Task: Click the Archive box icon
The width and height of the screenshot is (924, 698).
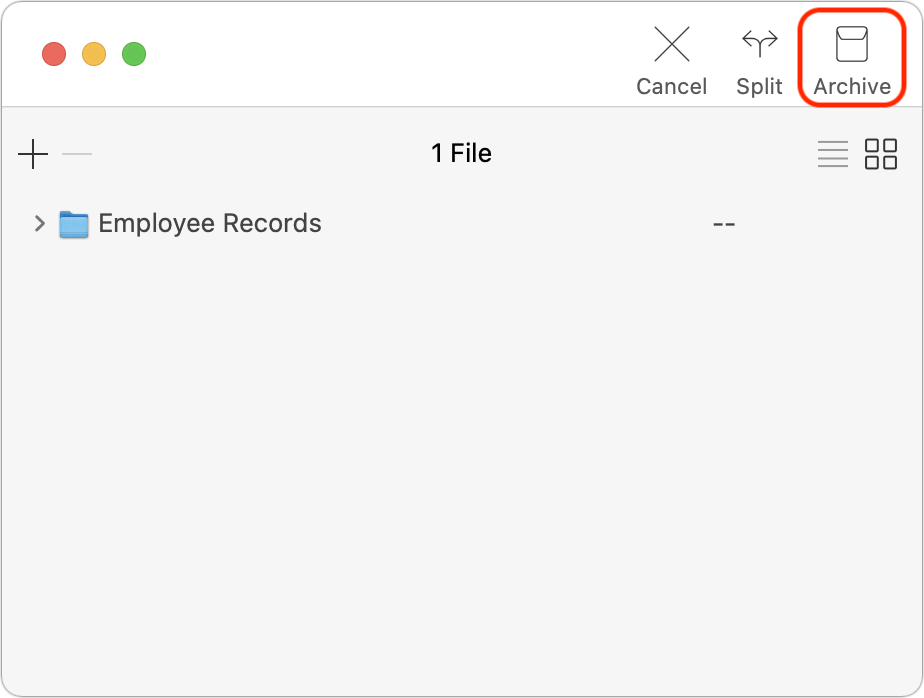Action: 852,44
